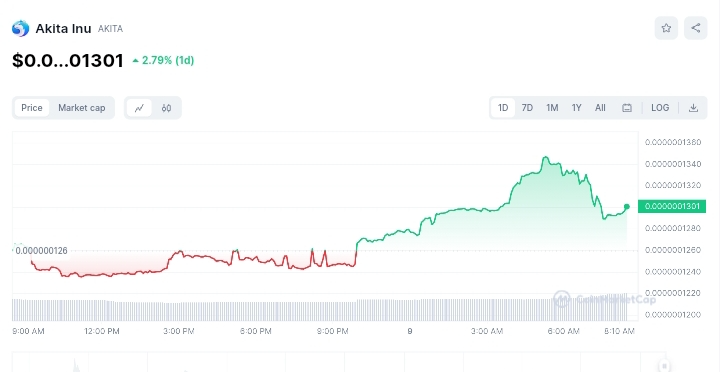The height and width of the screenshot is (372, 720).
Task: Click the $0.0...01301 price heading
Action: (68, 61)
